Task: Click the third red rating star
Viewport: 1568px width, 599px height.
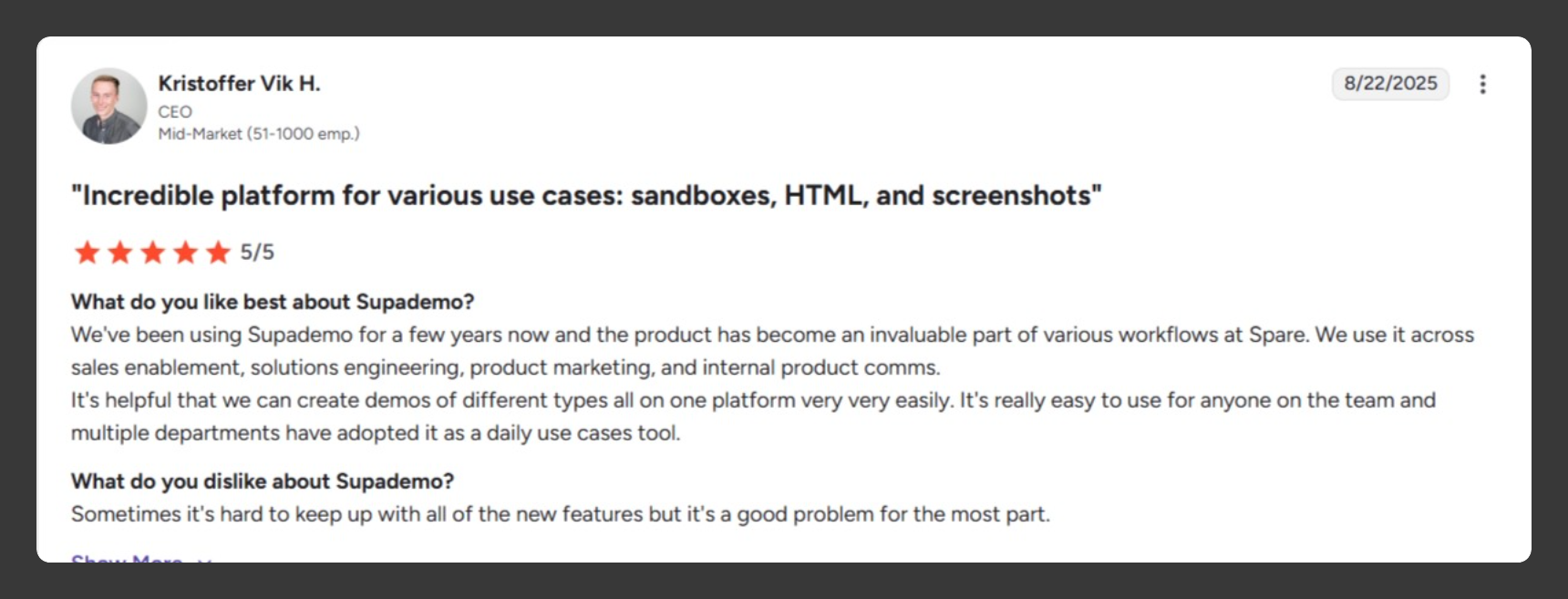Action: [x=152, y=253]
